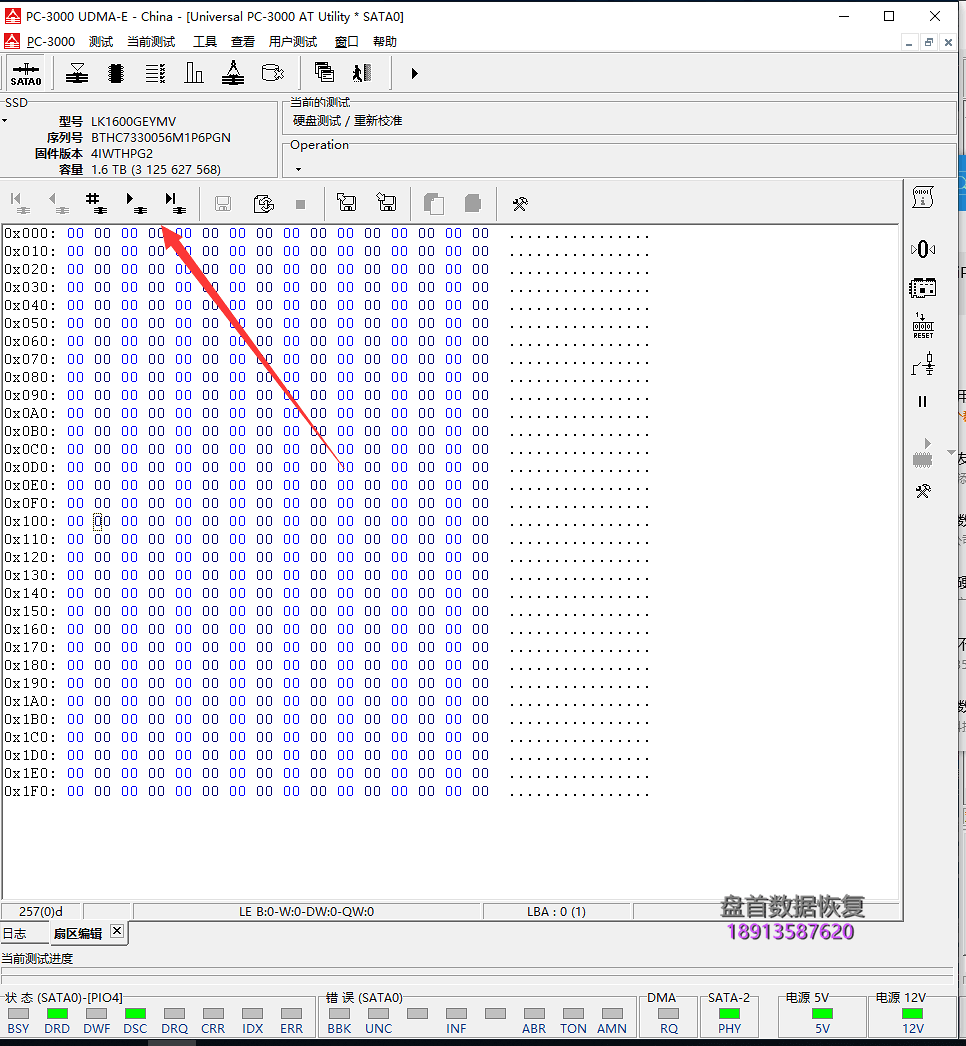966x1046 pixels.
Task: Click the pause icon in right sidebar
Action: [x=923, y=402]
